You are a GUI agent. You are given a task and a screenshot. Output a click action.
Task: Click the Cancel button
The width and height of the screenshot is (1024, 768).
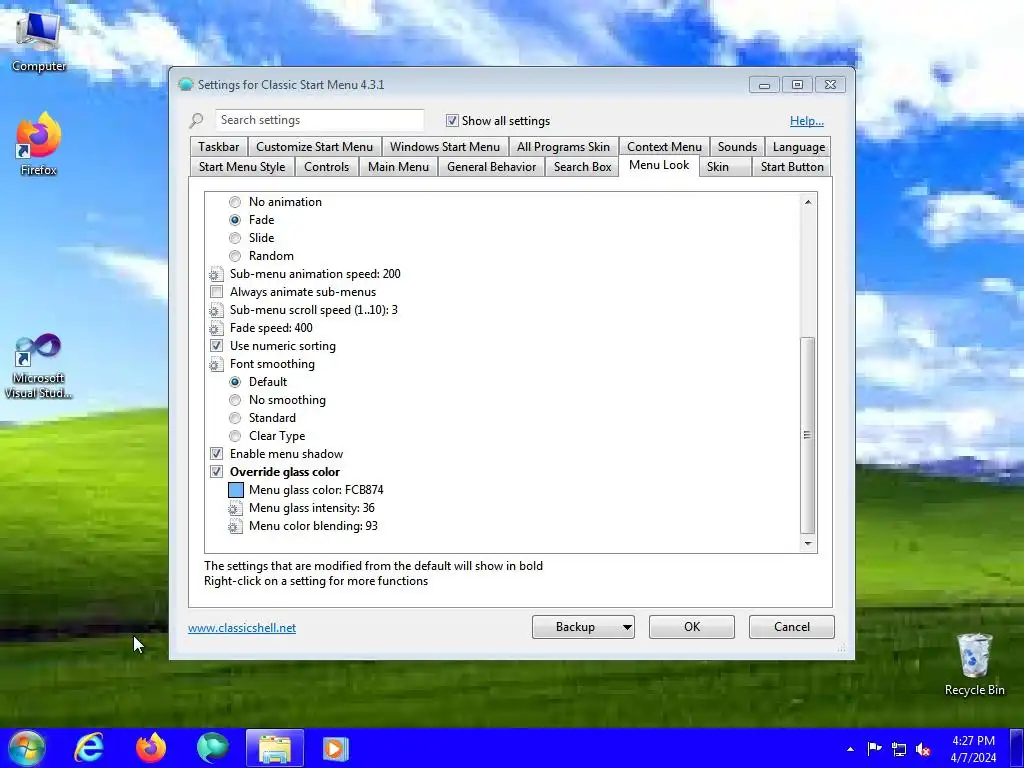pyautogui.click(x=792, y=627)
